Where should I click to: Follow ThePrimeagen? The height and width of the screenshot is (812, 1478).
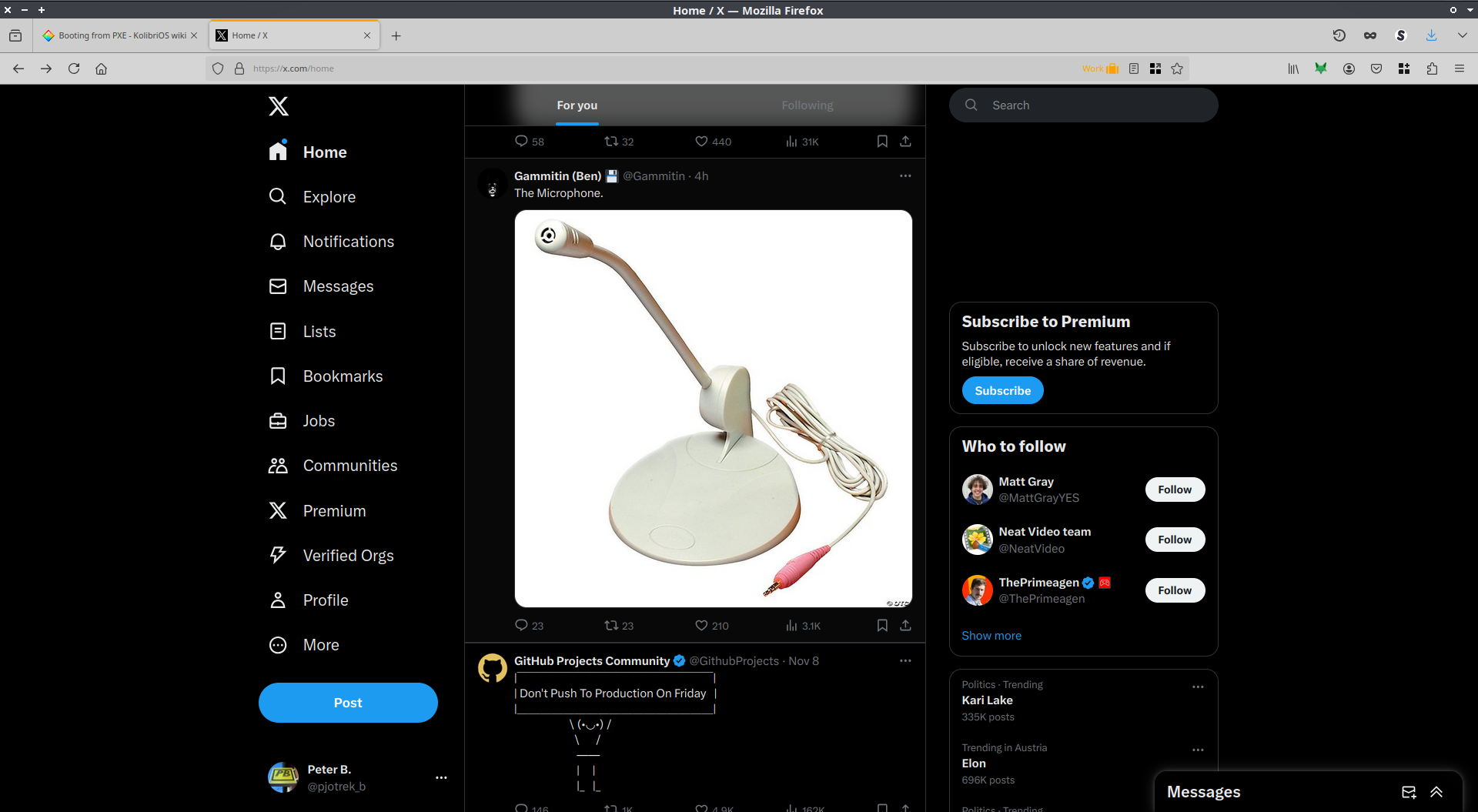[x=1175, y=590]
